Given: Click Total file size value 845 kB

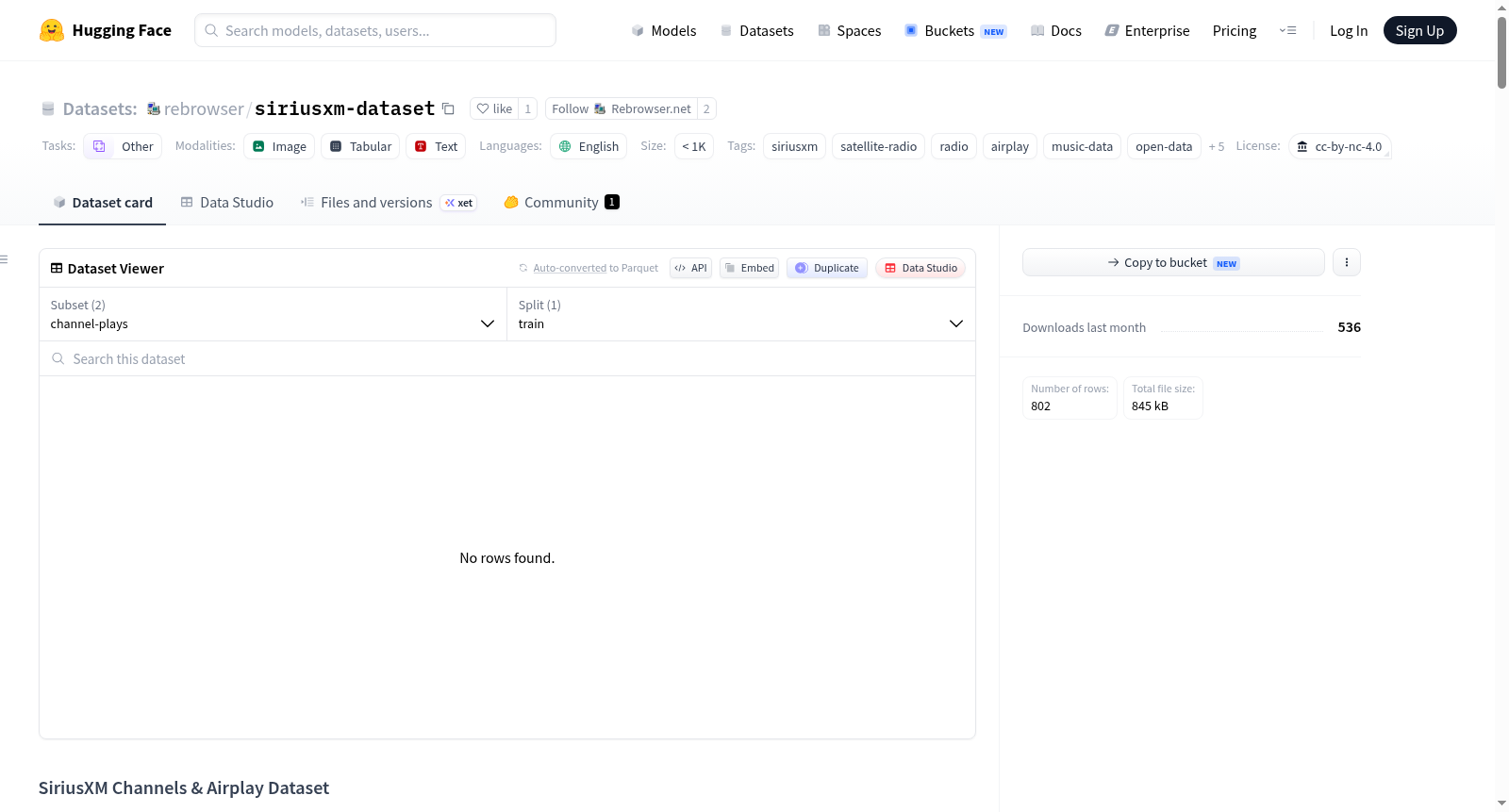Looking at the screenshot, I should 1150,406.
